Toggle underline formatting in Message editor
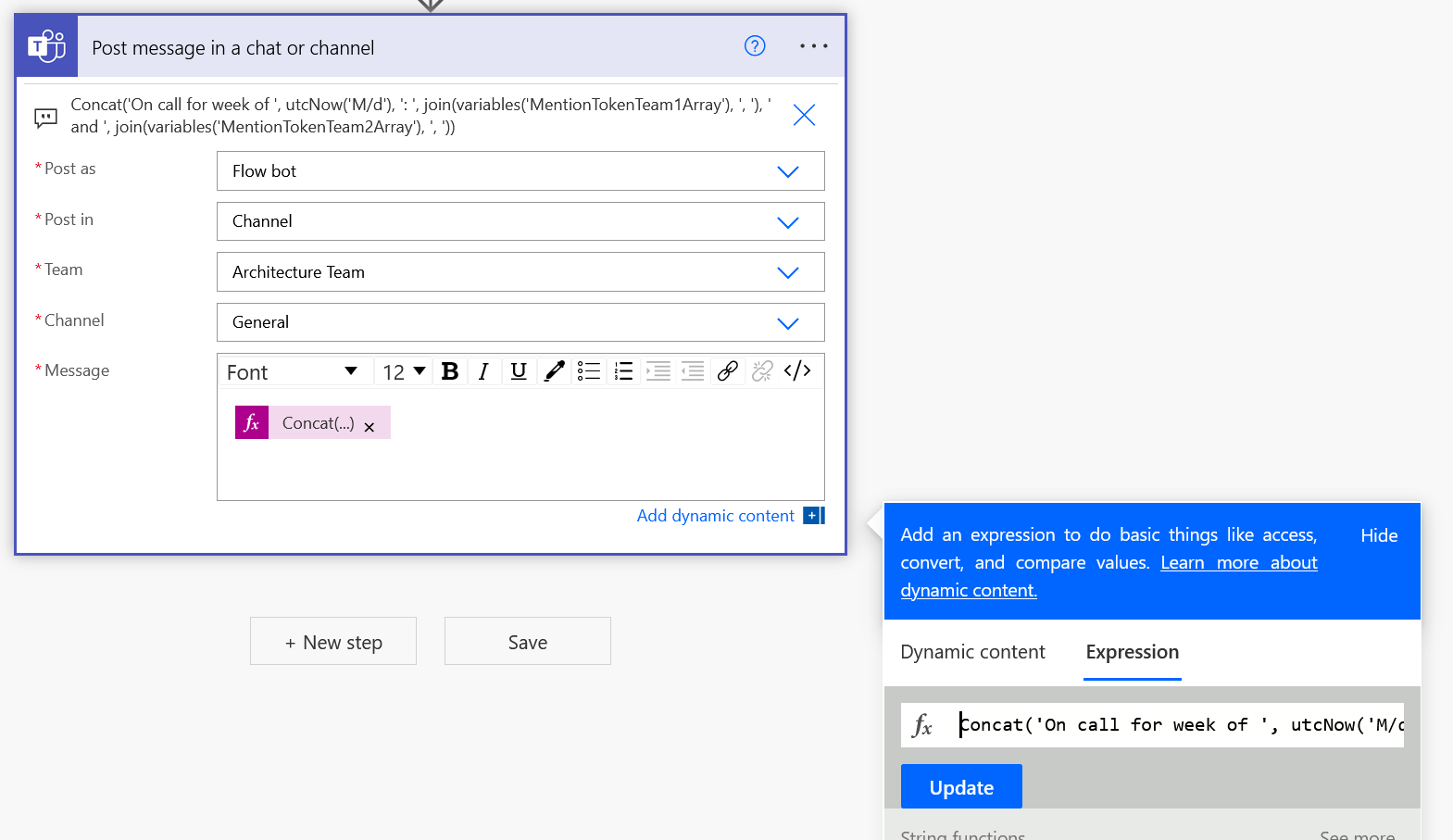 click(519, 371)
